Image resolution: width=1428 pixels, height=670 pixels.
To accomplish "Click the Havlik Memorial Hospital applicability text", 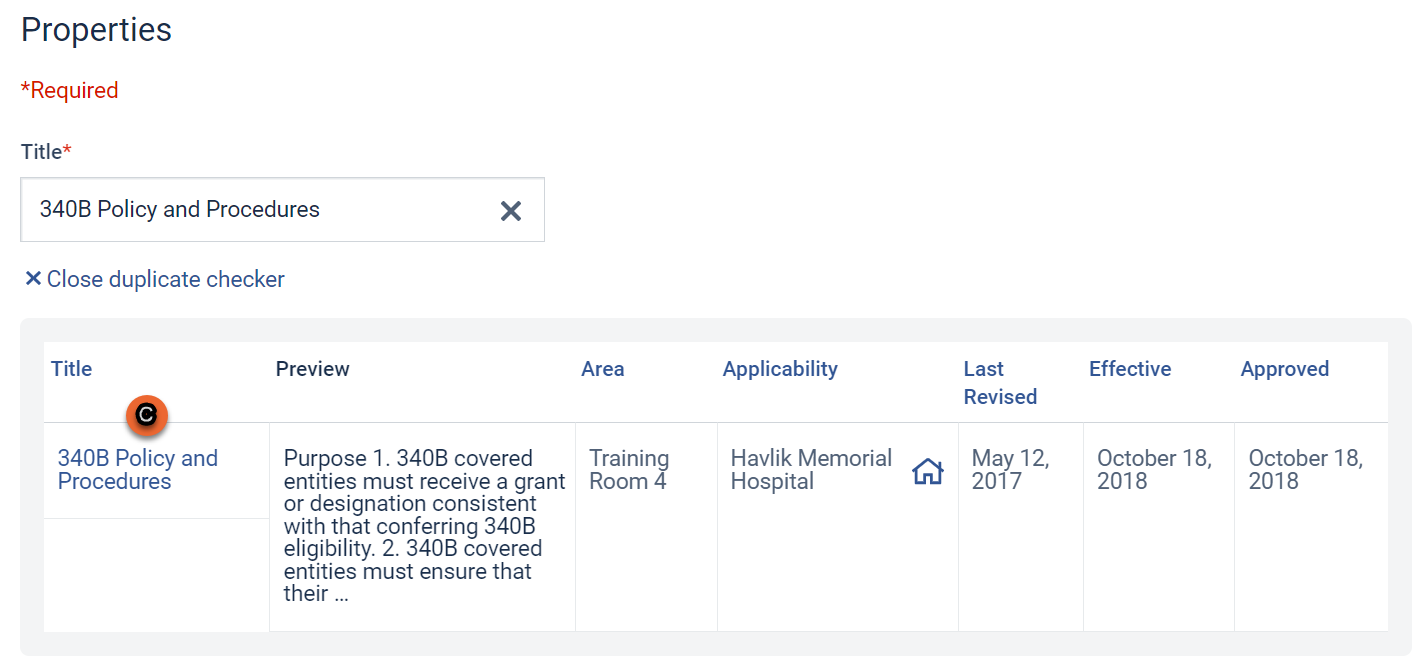I will [x=811, y=469].
